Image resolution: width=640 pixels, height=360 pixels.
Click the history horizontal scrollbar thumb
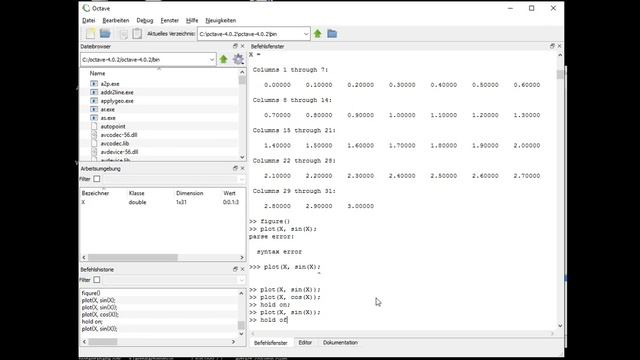103,342
